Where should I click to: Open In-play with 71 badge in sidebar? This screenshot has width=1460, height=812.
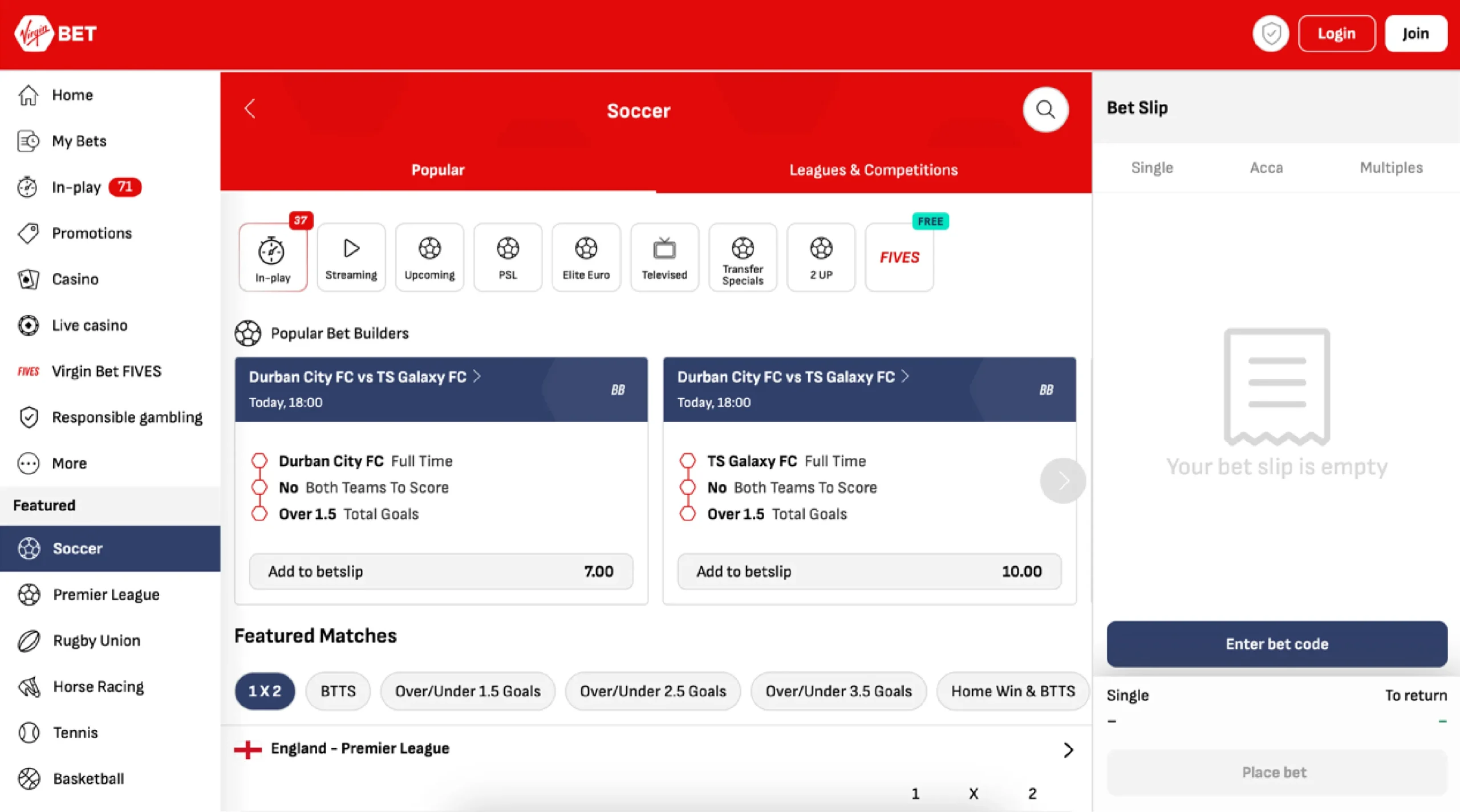[110, 187]
